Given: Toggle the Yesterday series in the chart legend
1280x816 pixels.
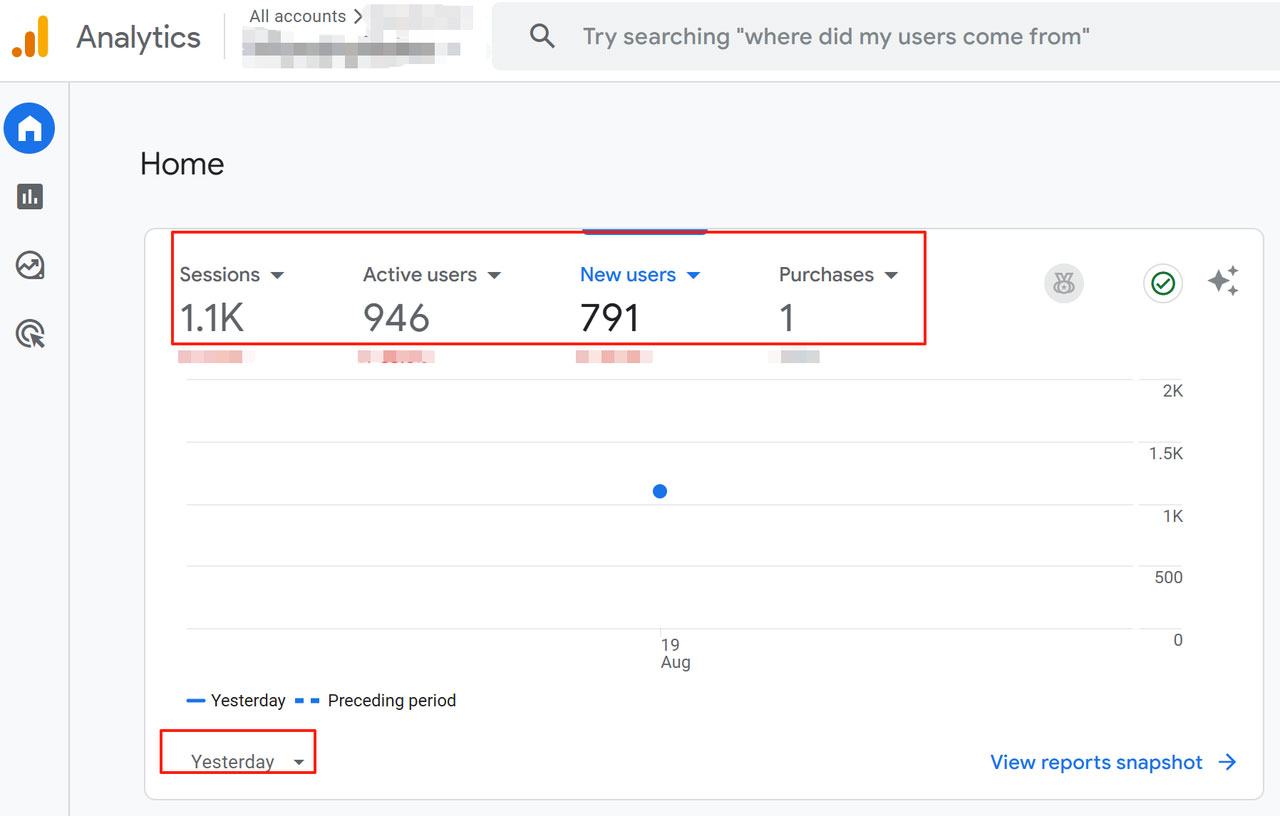Looking at the screenshot, I should 237,701.
